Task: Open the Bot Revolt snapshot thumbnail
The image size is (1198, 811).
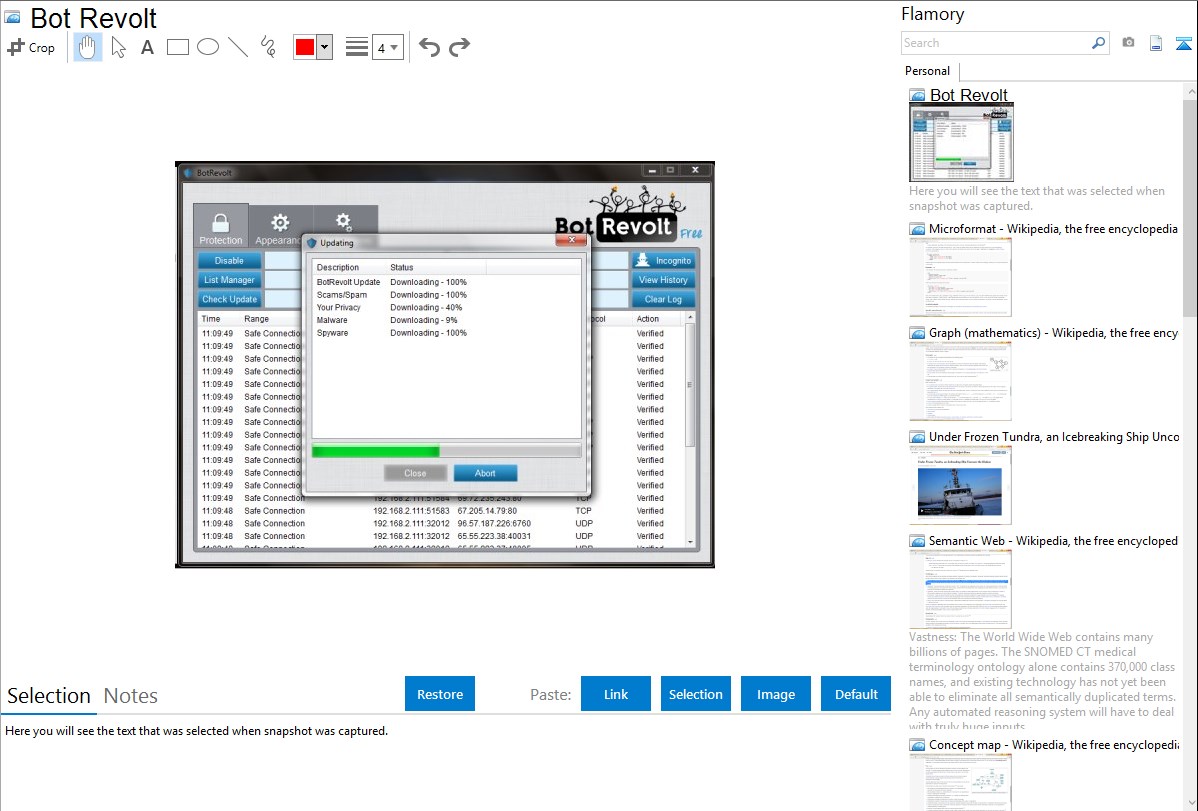Action: [x=961, y=143]
